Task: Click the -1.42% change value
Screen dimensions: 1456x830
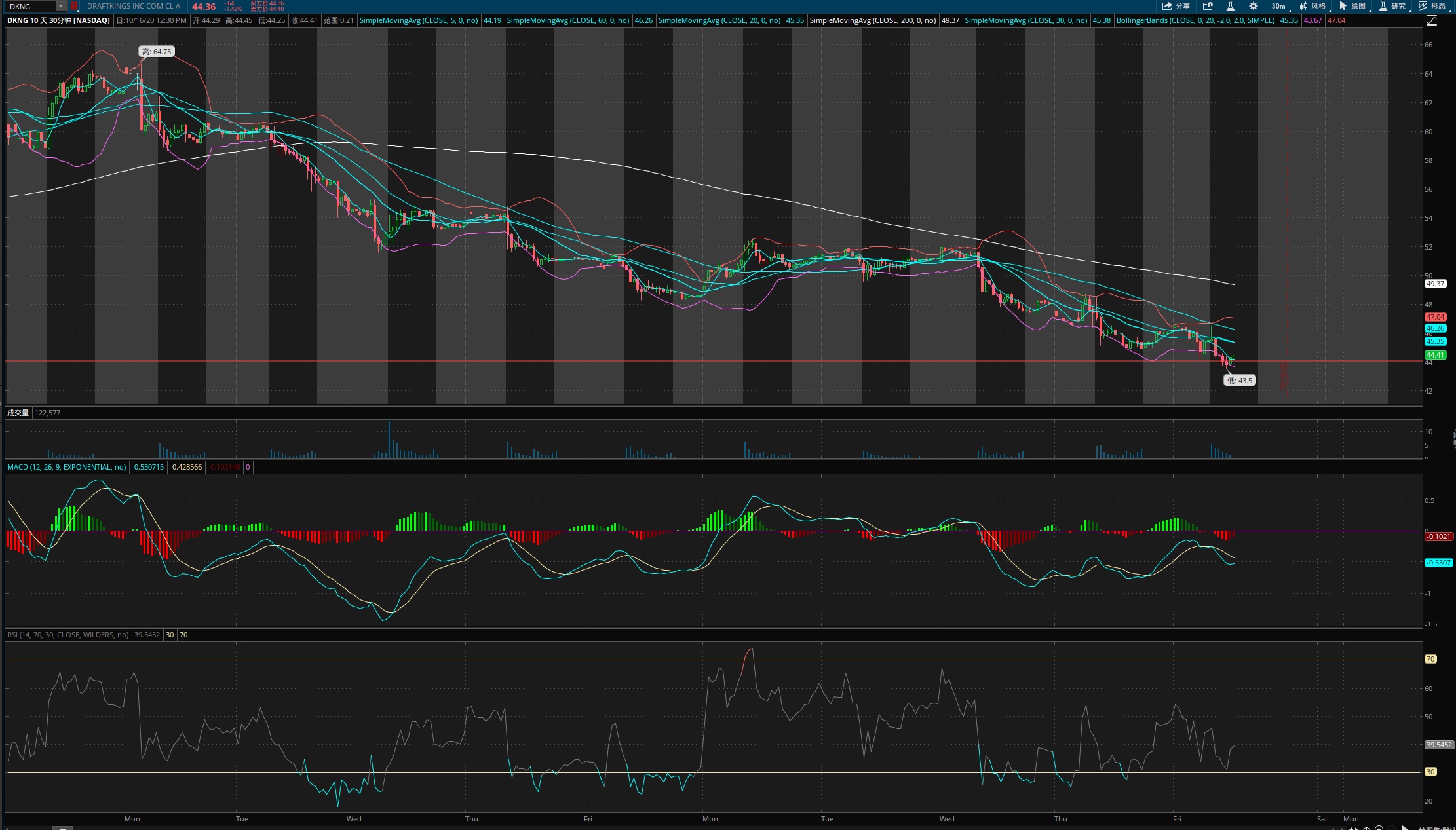Action: pyautogui.click(x=233, y=9)
